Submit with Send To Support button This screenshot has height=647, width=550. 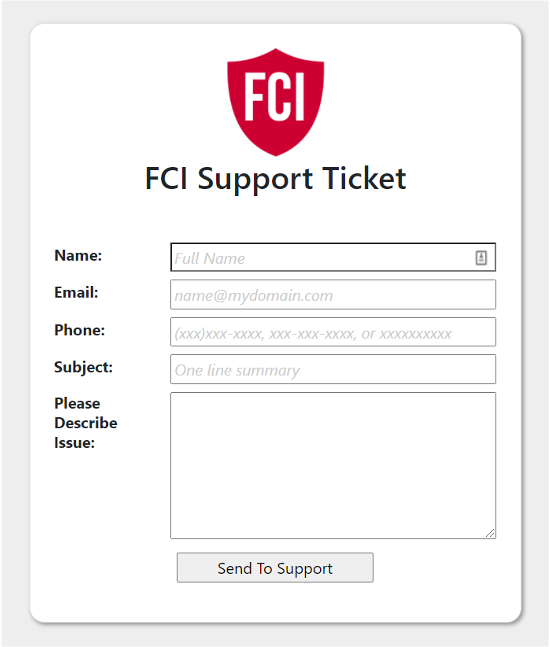[275, 568]
